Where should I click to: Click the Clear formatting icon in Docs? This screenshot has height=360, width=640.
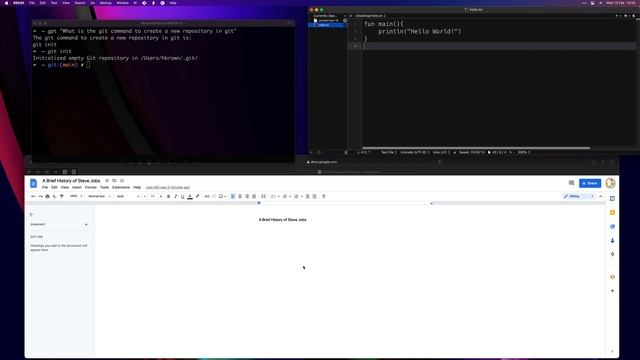click(x=324, y=196)
